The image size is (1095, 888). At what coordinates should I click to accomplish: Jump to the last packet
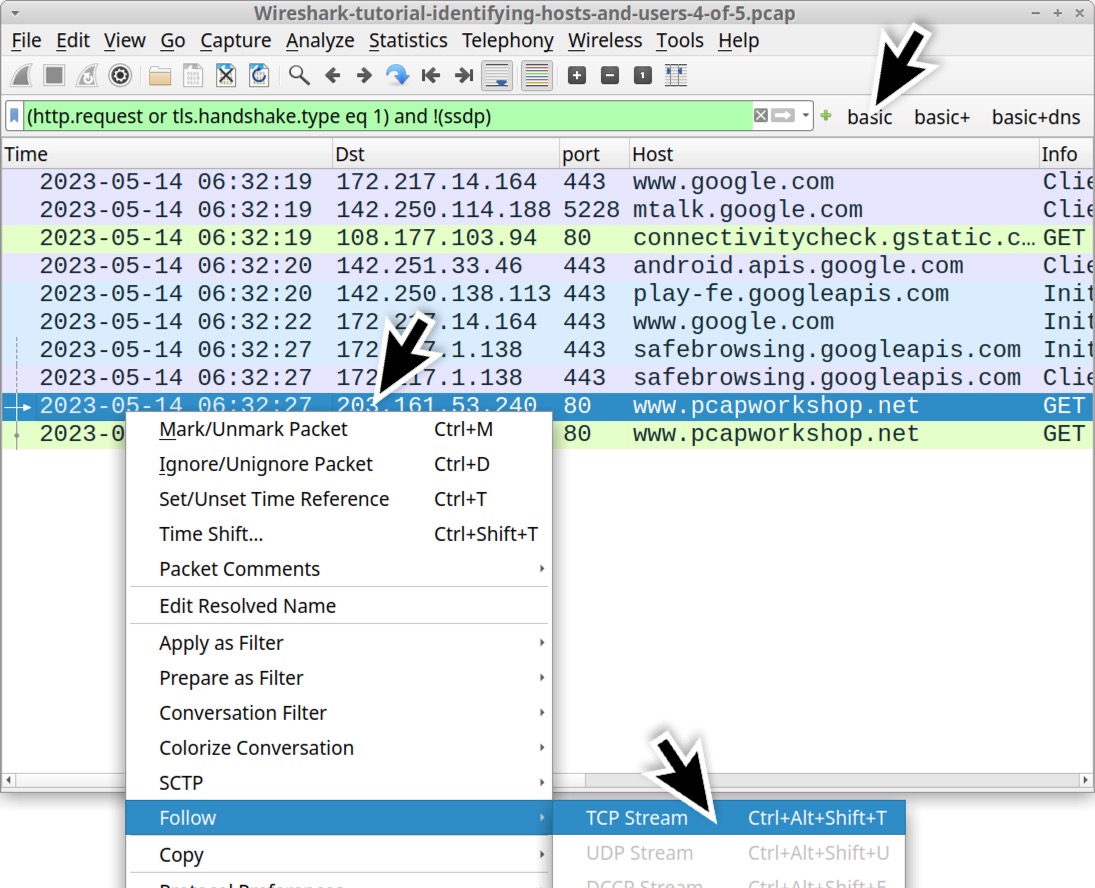(x=464, y=75)
